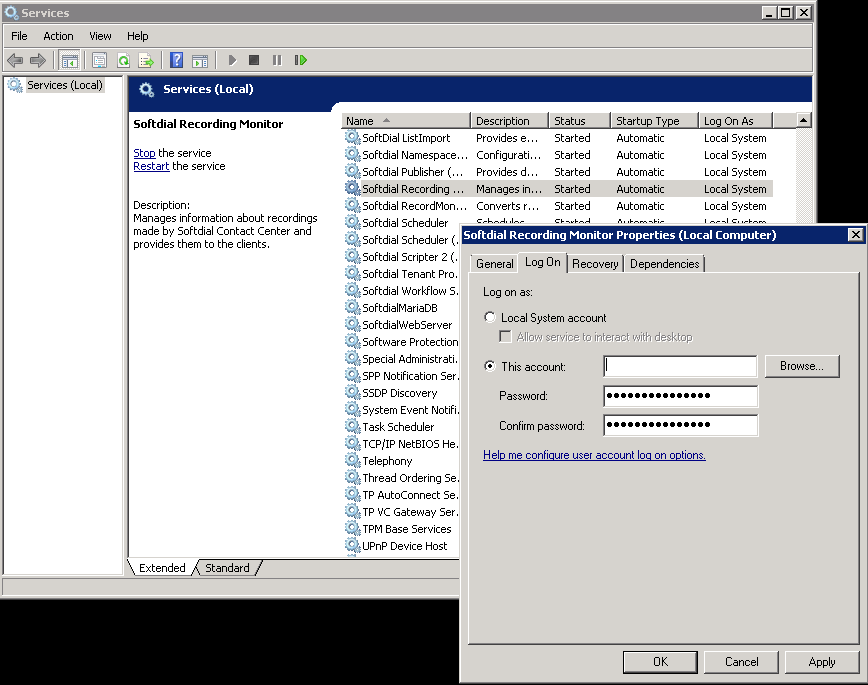Select Services (Local) in console tree
868x685 pixels.
tap(65, 85)
